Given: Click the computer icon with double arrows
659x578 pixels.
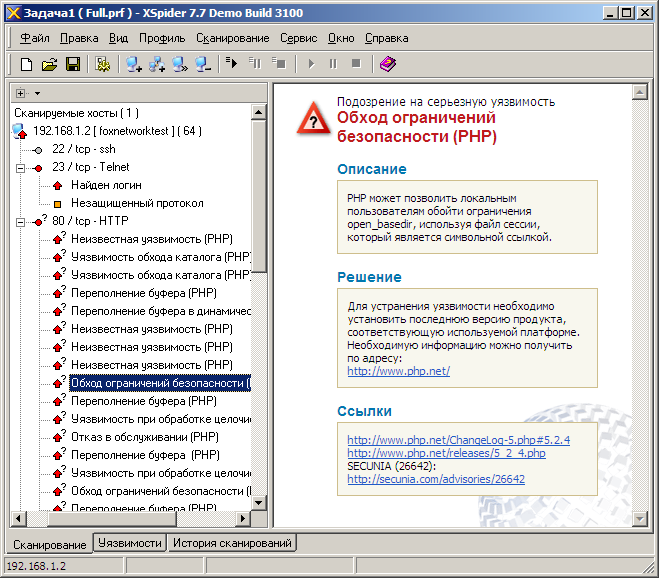Looking at the screenshot, I should [180, 64].
